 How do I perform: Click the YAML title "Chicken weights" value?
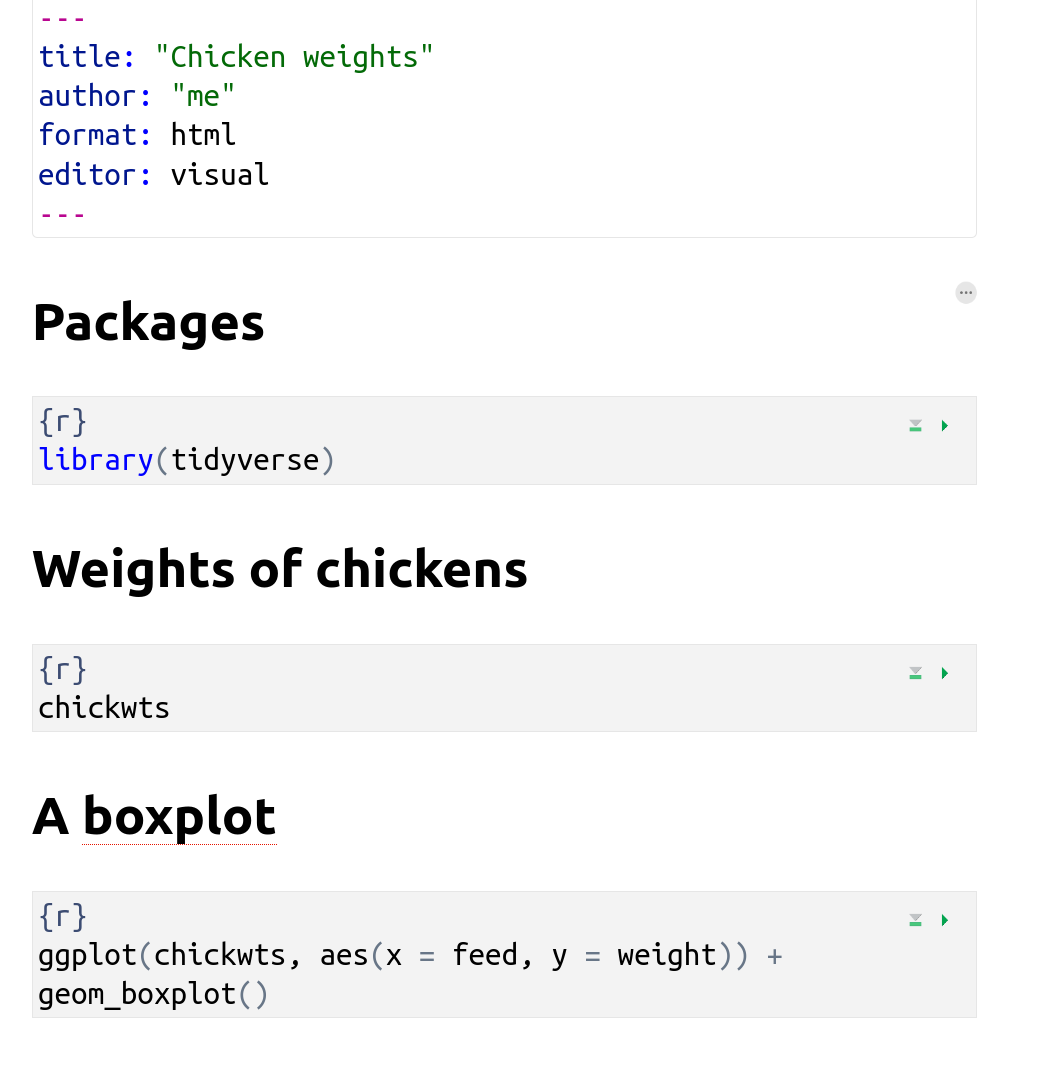(x=294, y=57)
